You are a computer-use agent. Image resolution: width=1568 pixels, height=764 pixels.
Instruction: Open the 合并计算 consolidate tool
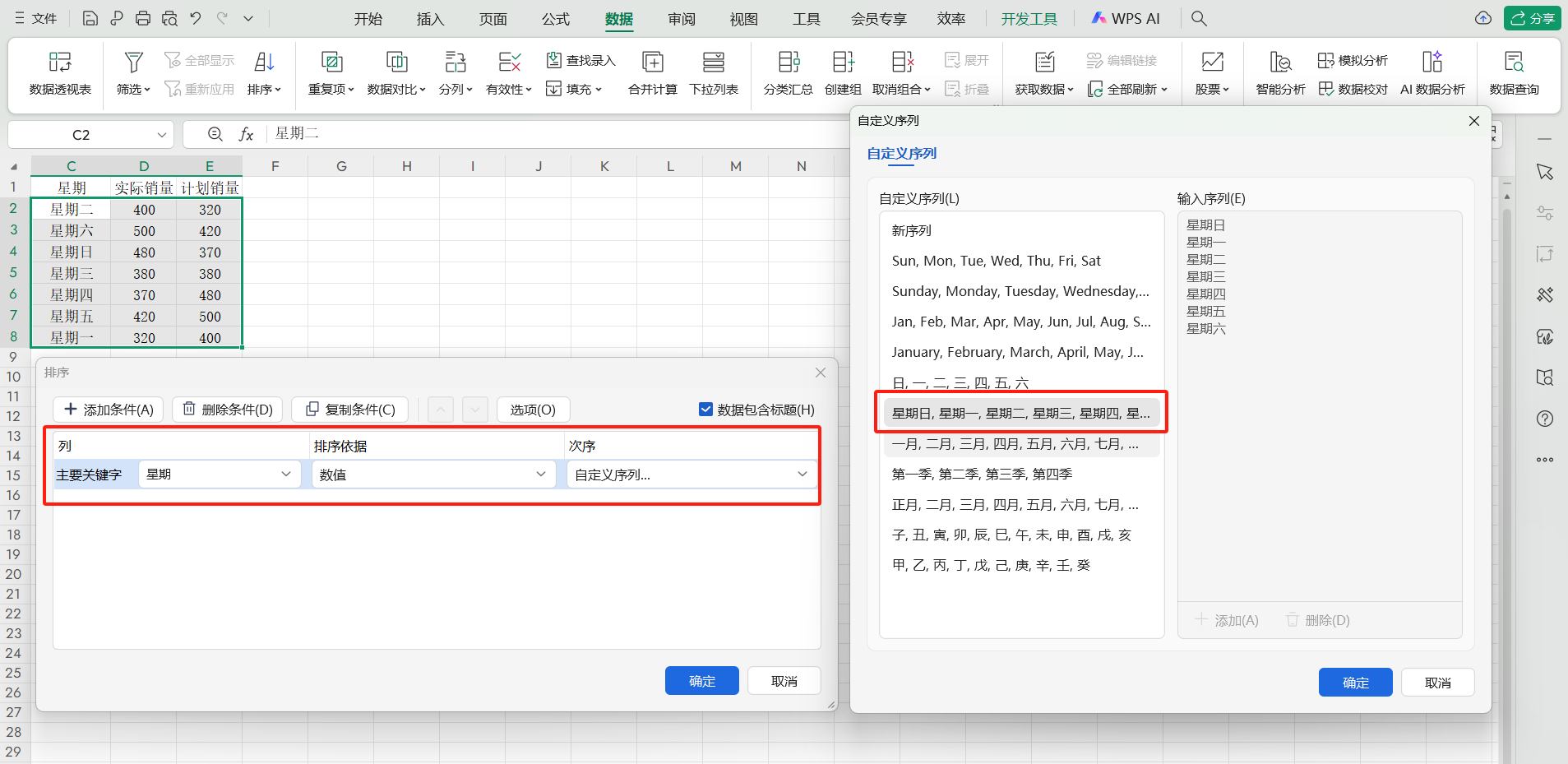pos(652,63)
